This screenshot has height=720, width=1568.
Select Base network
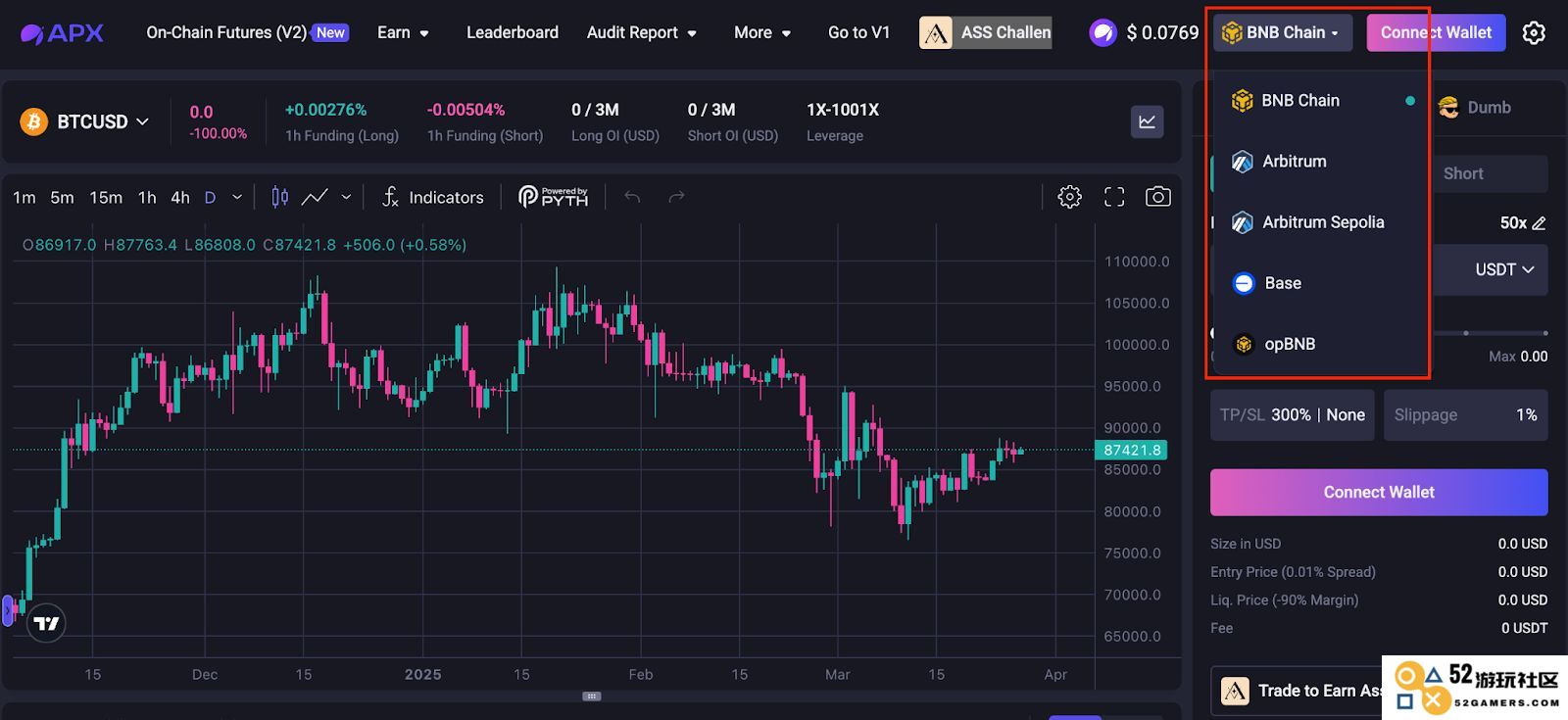click(1320, 283)
